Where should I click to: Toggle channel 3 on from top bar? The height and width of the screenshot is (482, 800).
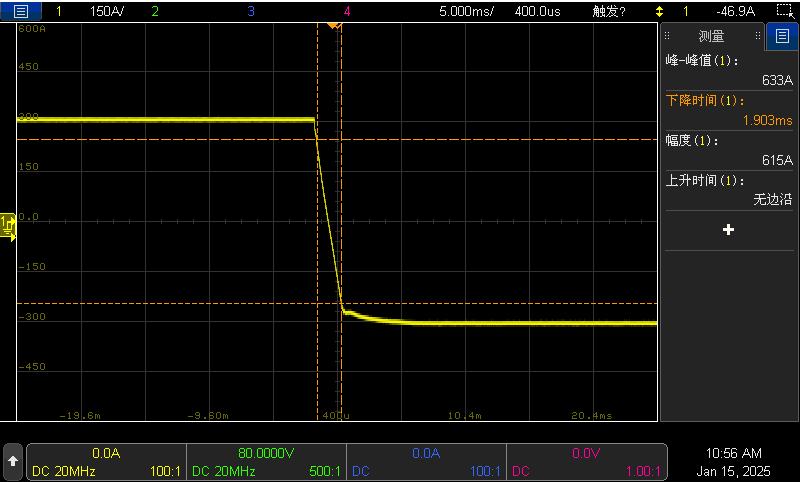250,11
